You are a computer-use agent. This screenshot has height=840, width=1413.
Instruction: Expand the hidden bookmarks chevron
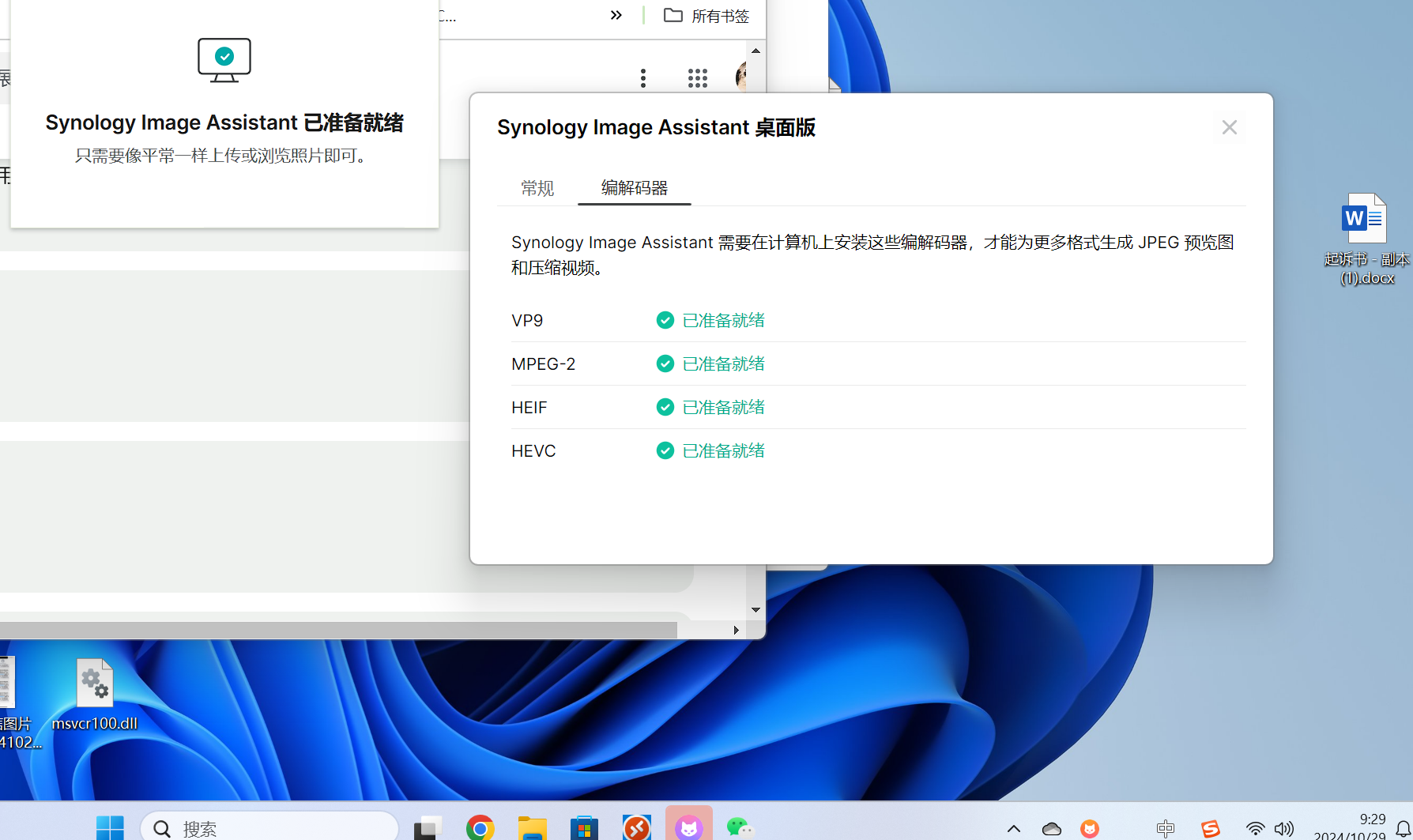[x=616, y=15]
